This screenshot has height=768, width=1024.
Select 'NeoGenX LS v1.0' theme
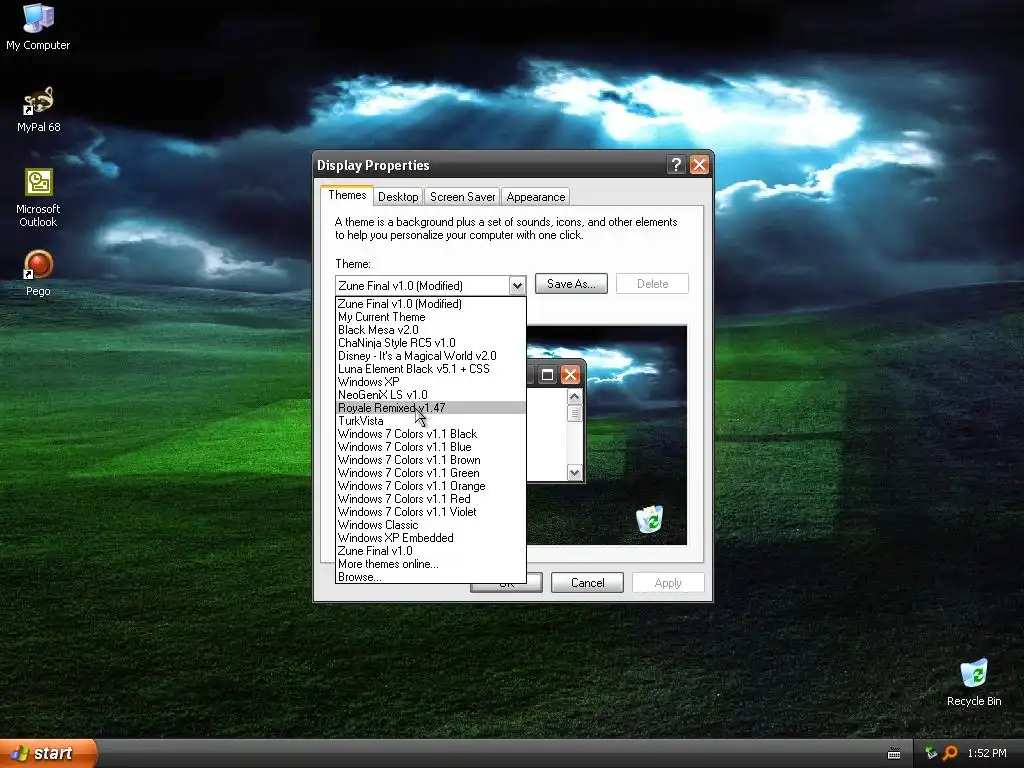coord(430,395)
